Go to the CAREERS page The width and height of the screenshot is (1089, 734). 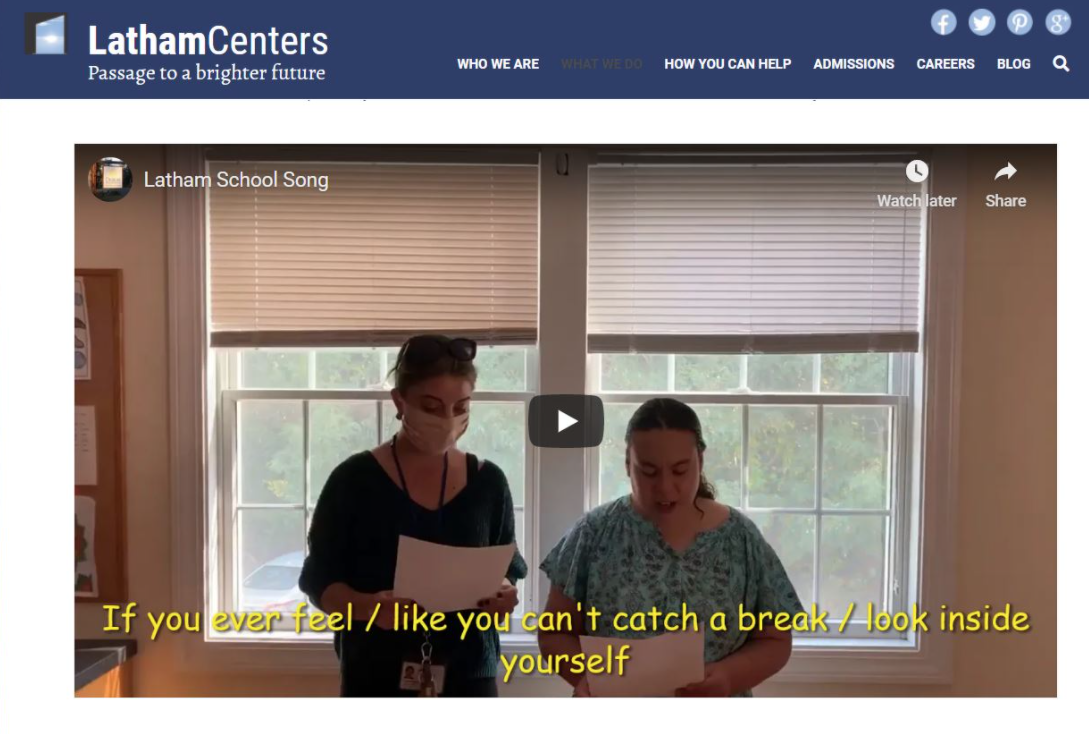click(945, 64)
